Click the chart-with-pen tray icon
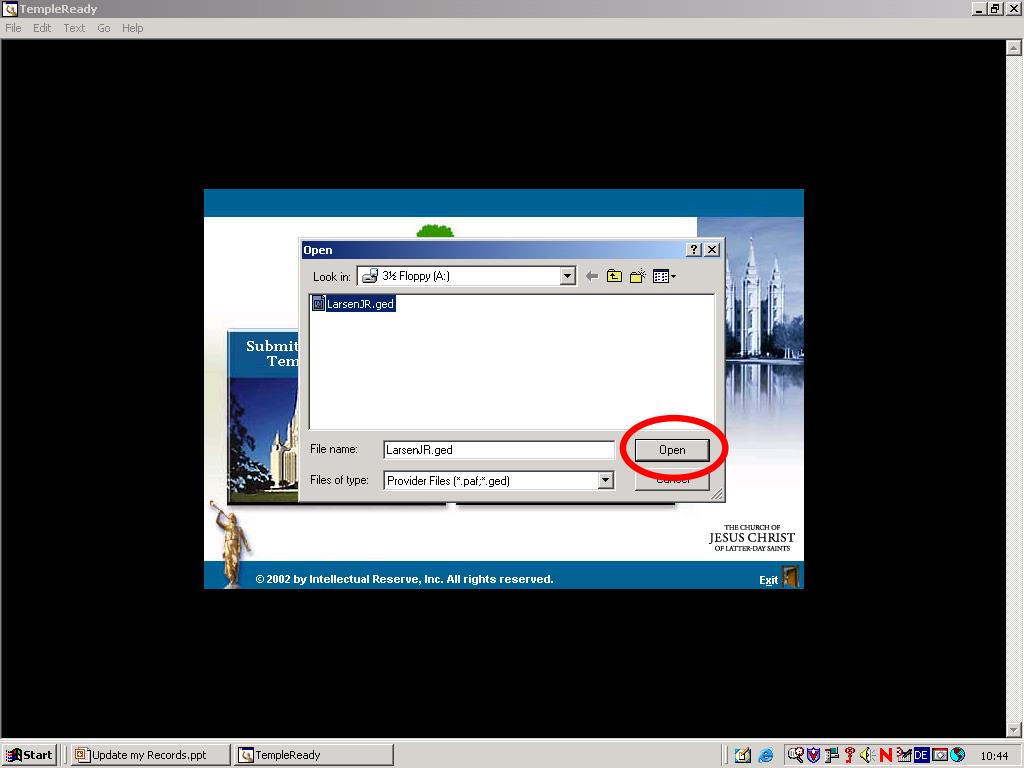 coord(904,756)
